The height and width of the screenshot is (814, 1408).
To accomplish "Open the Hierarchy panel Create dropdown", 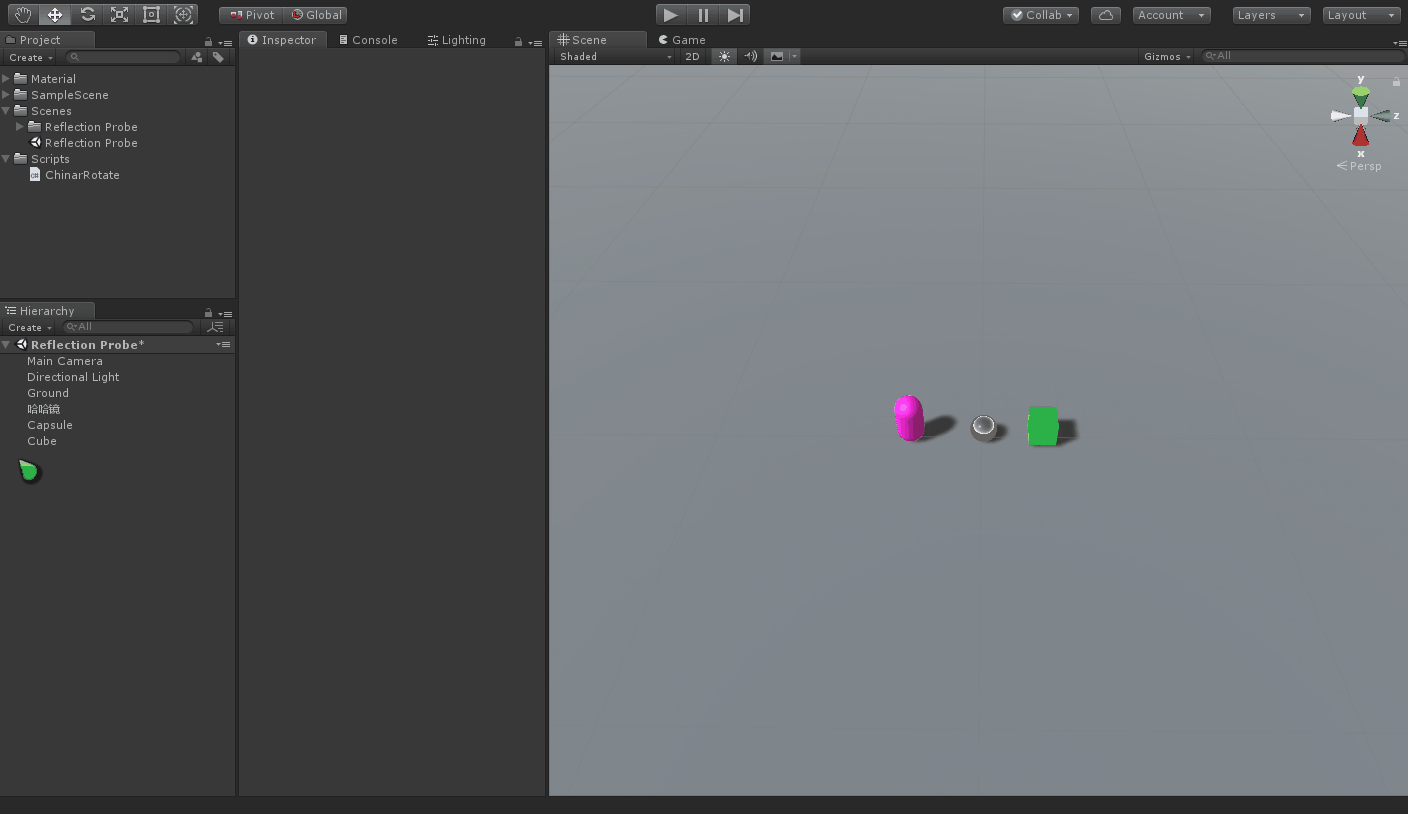I will [x=30, y=328].
